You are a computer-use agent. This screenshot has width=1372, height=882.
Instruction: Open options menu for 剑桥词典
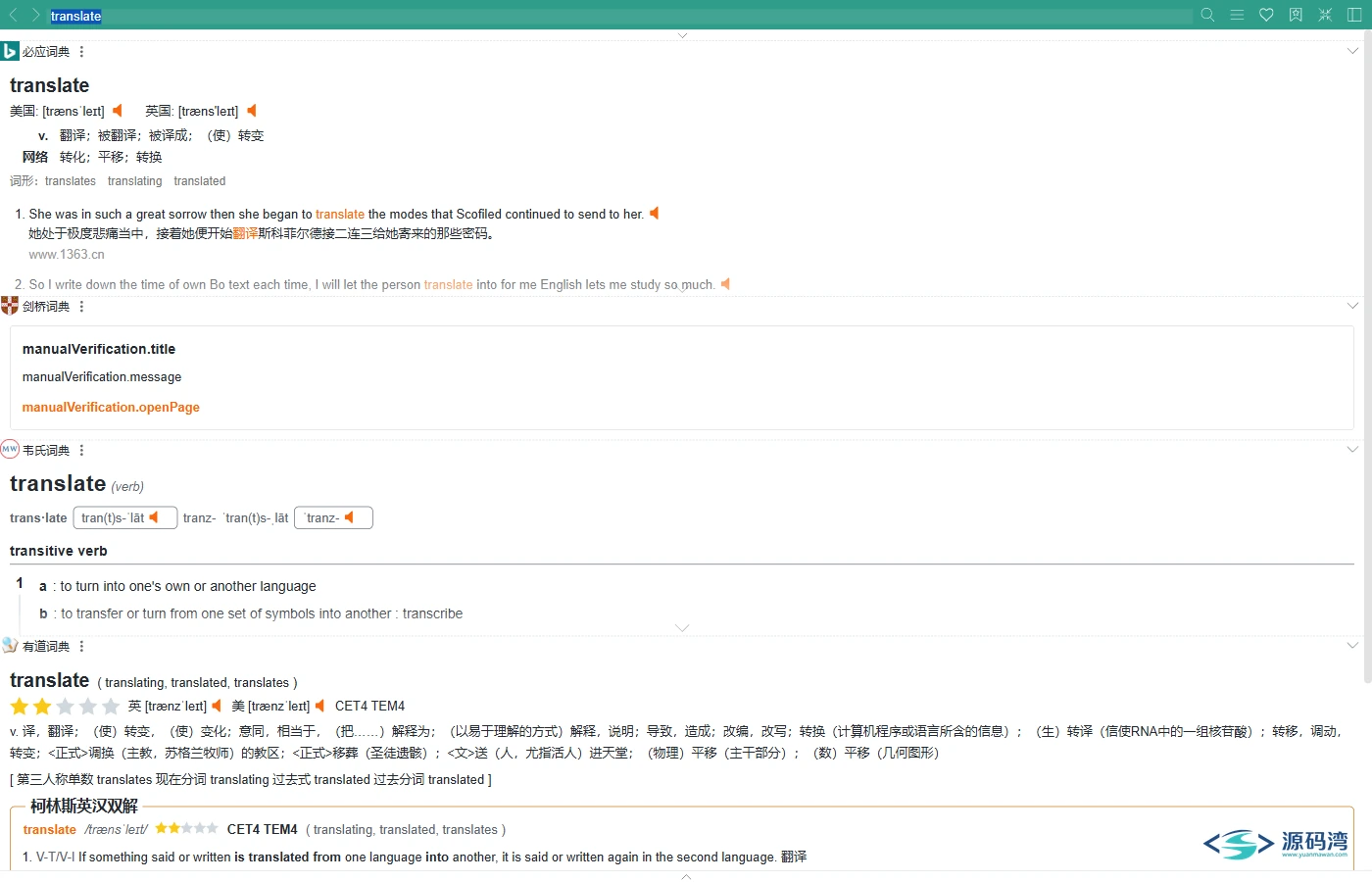(x=81, y=307)
